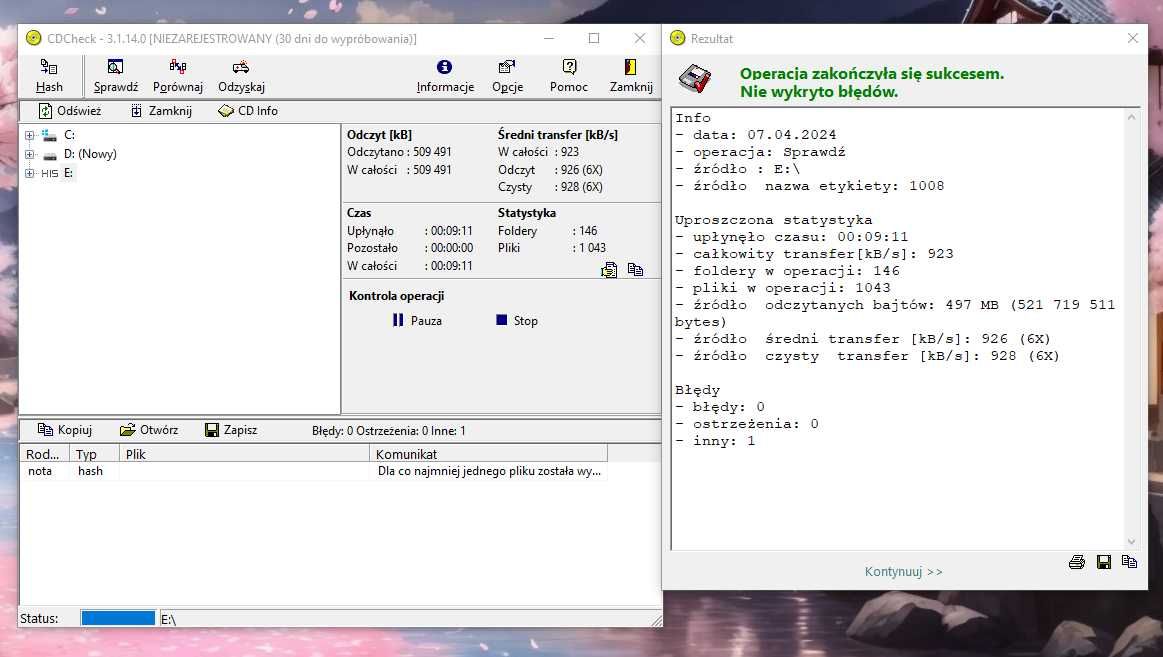Click the 'Błędy: 0 Ostrzeżenia: 0 Inne: 1' summary
The image size is (1163, 657).
[389, 431]
